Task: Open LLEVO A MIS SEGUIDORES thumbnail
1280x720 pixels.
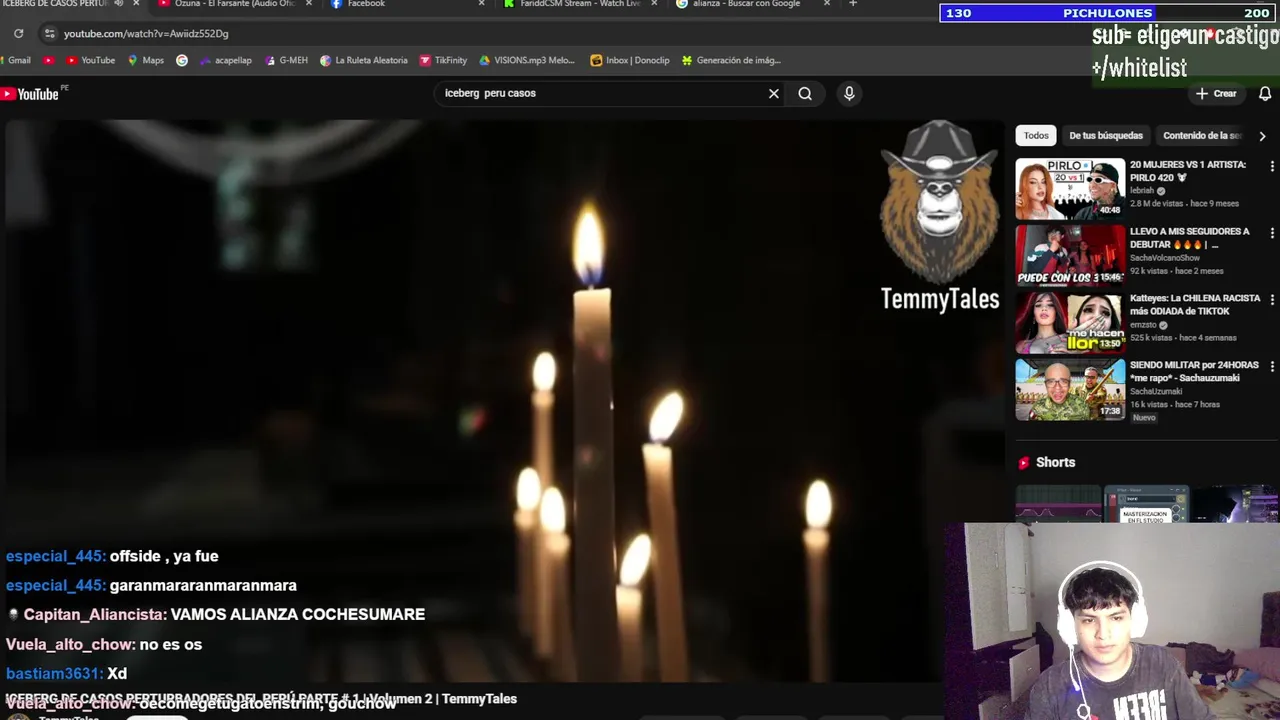Action: tap(1070, 255)
